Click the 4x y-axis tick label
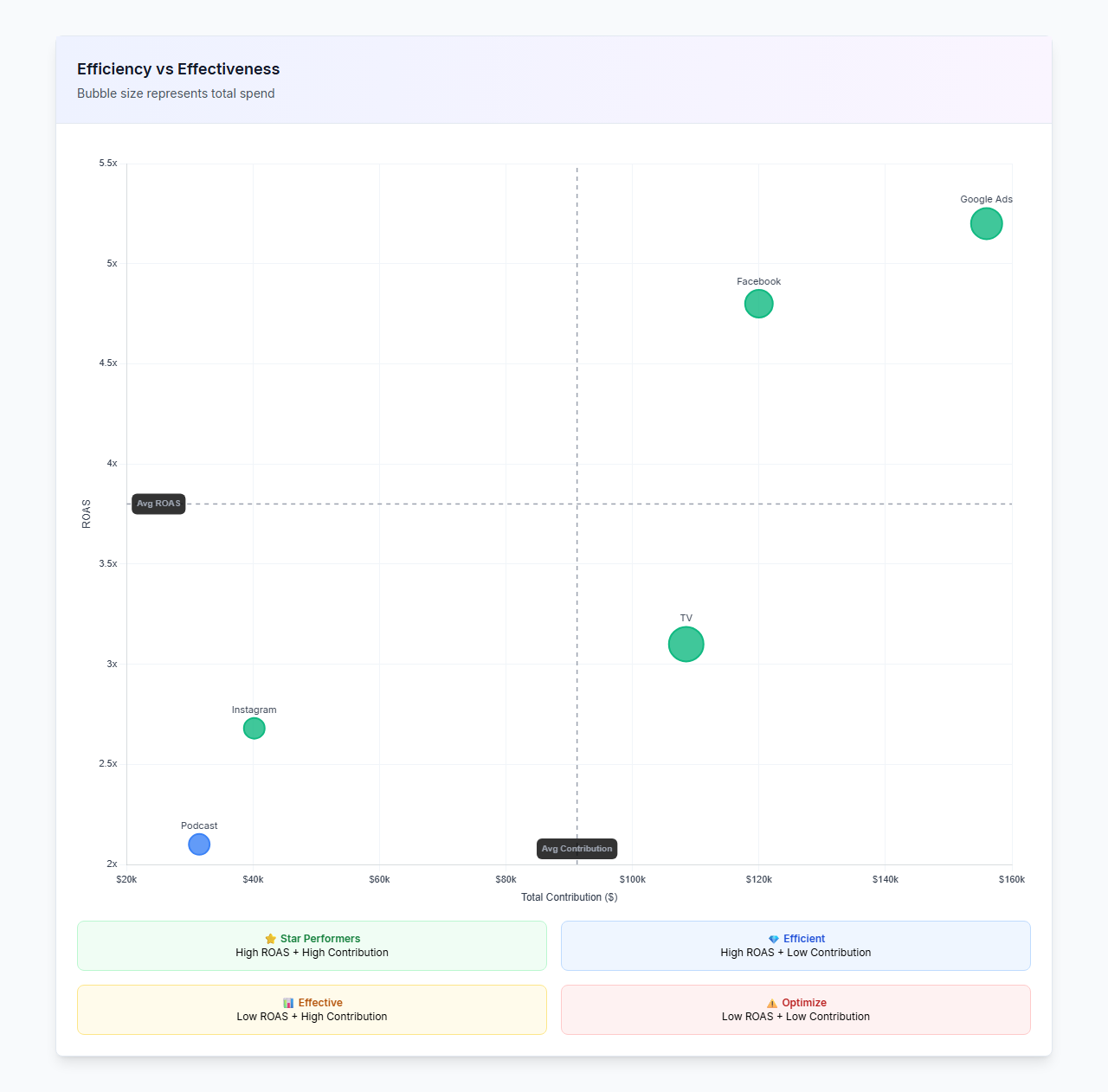The image size is (1108, 1092). pyautogui.click(x=112, y=464)
